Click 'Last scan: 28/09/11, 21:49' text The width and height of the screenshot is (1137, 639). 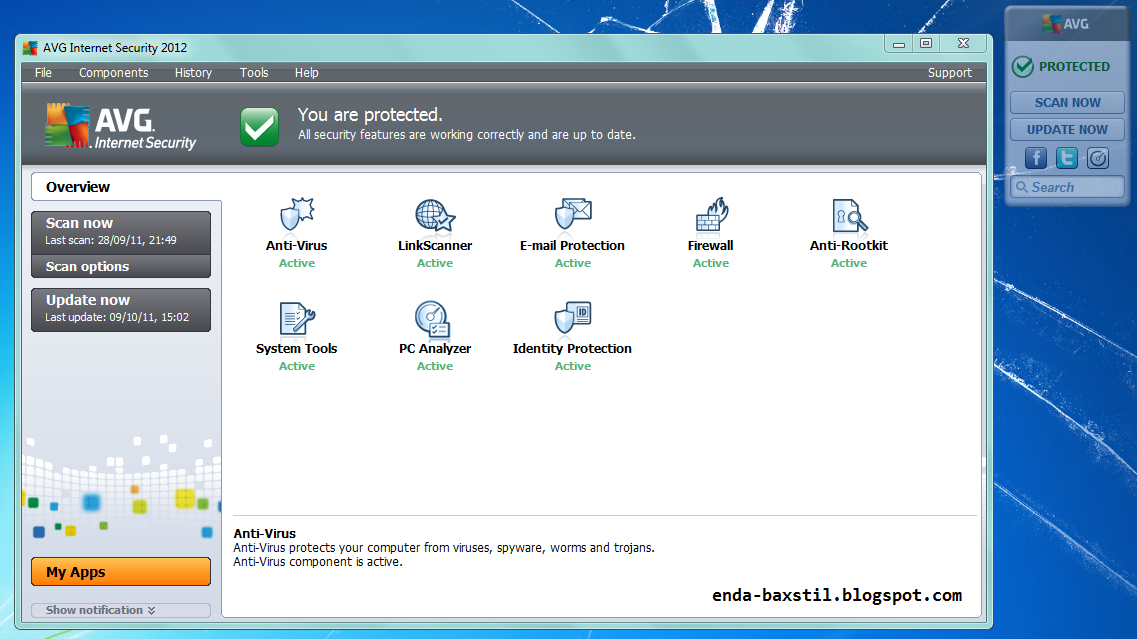coord(111,240)
